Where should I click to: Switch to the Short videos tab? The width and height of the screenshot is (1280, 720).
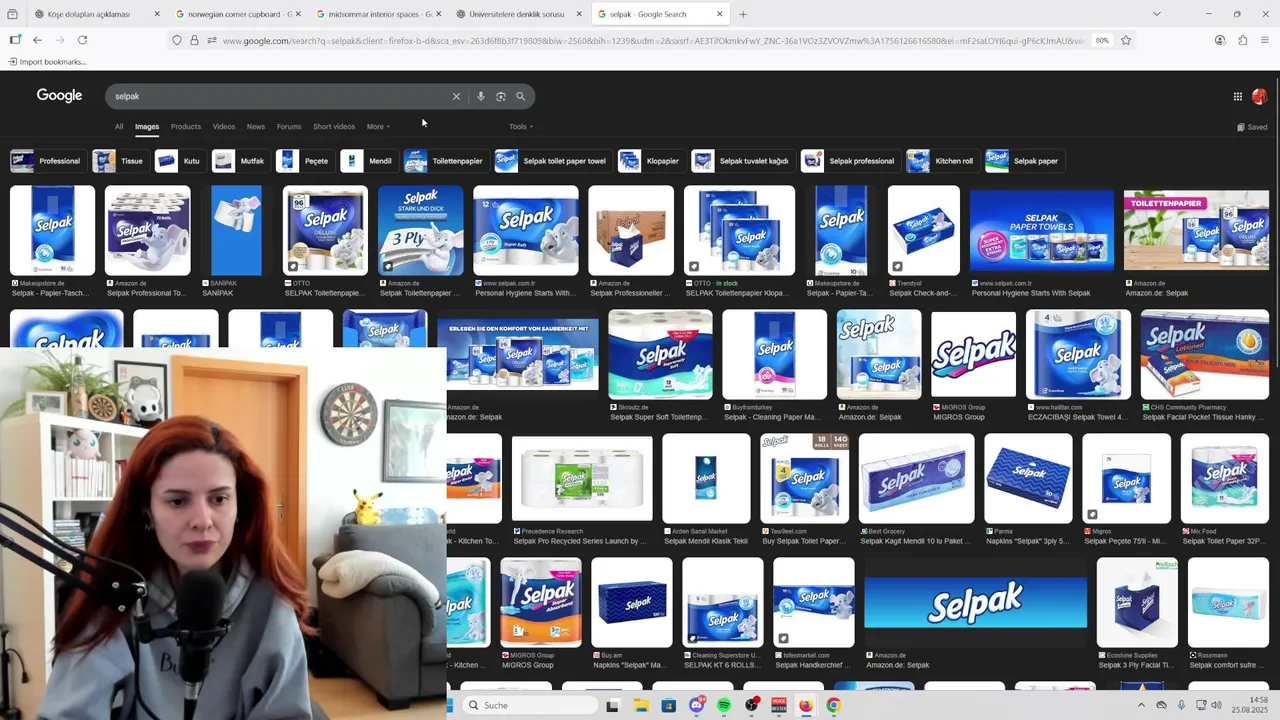pos(334,127)
